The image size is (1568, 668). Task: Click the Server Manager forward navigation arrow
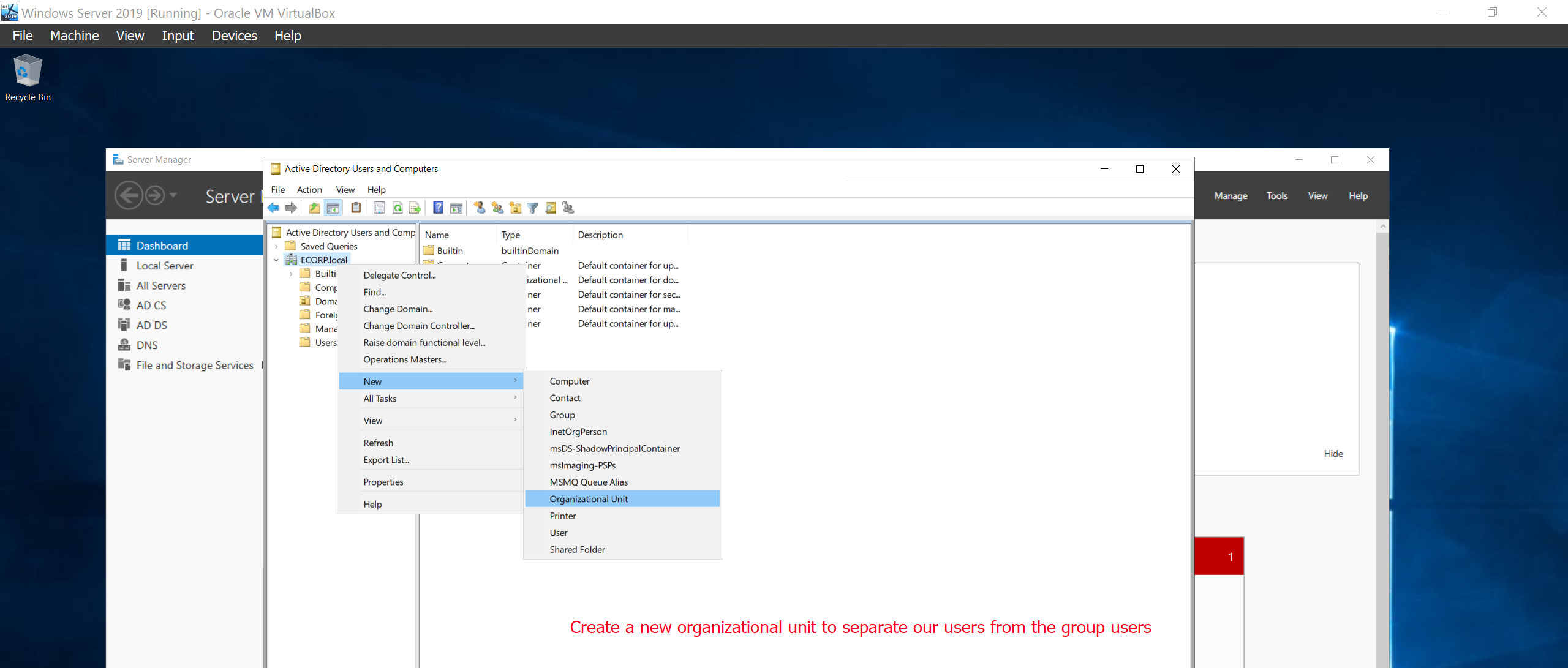(x=155, y=196)
